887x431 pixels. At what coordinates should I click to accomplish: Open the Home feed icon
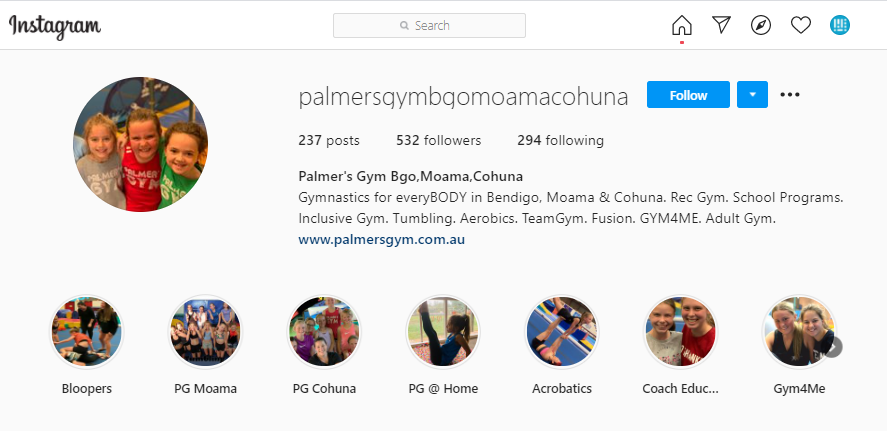pos(682,25)
